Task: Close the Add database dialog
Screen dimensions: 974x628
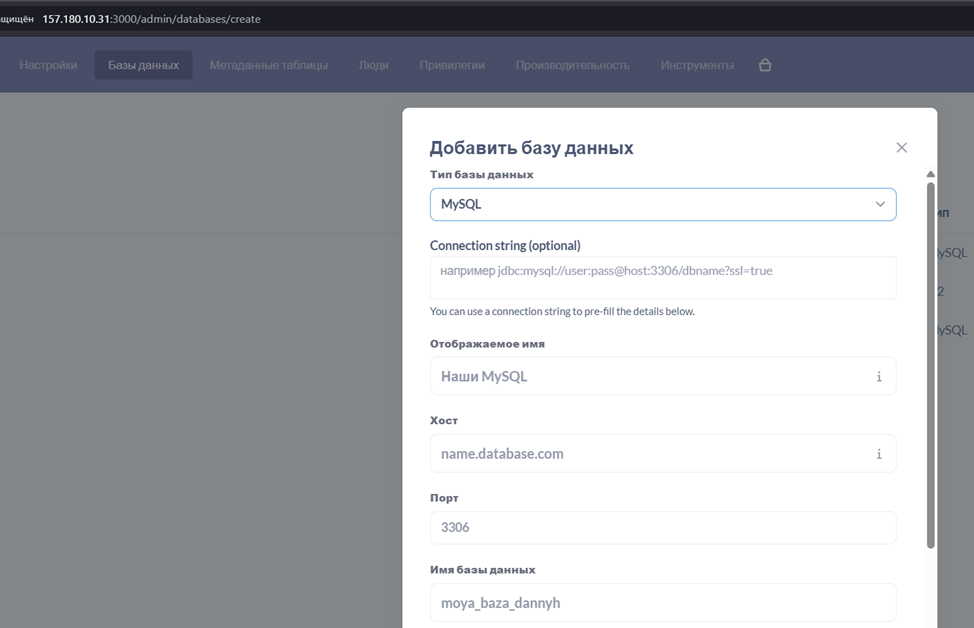Action: coord(901,147)
